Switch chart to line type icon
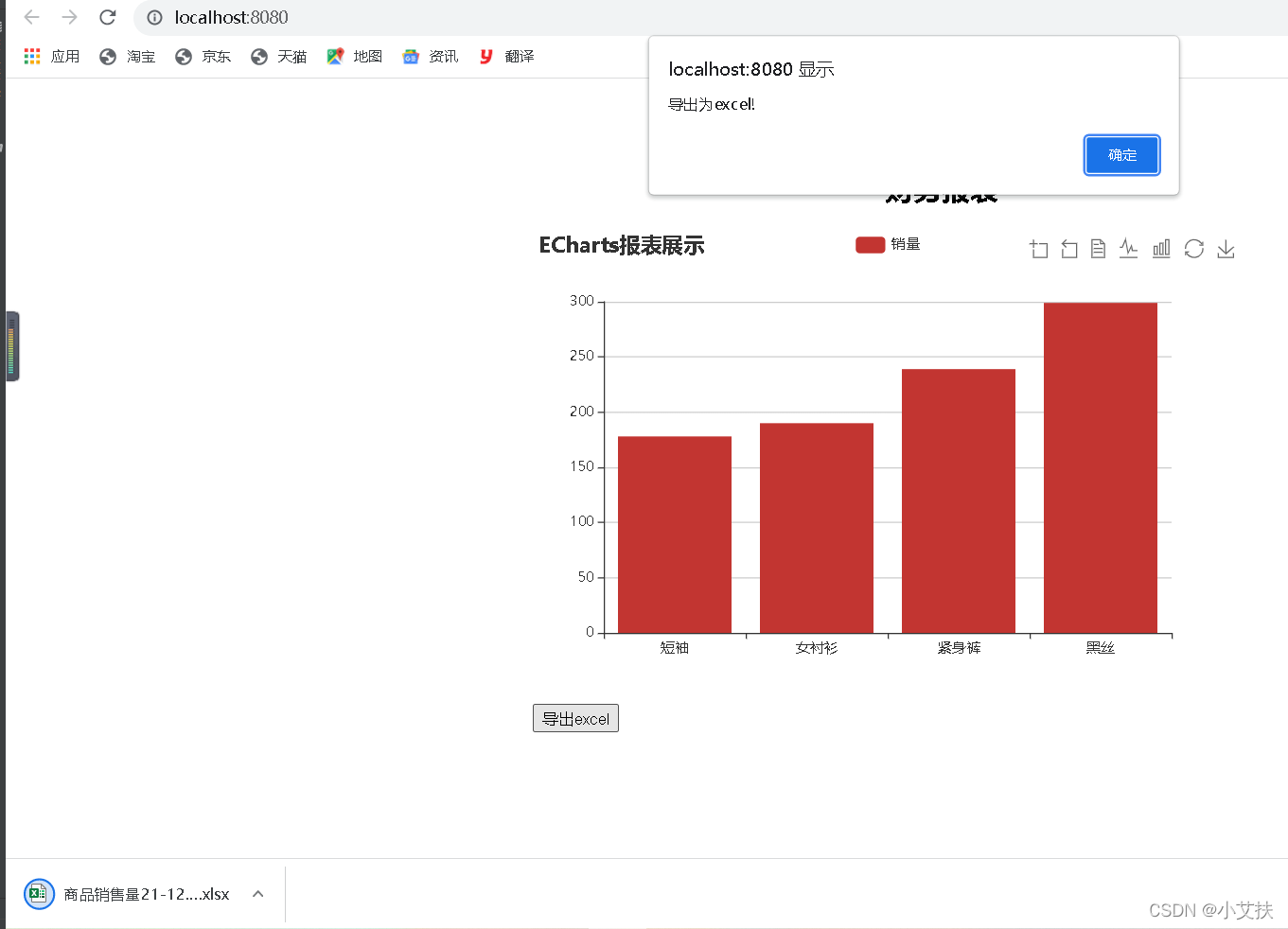 pos(1128,249)
